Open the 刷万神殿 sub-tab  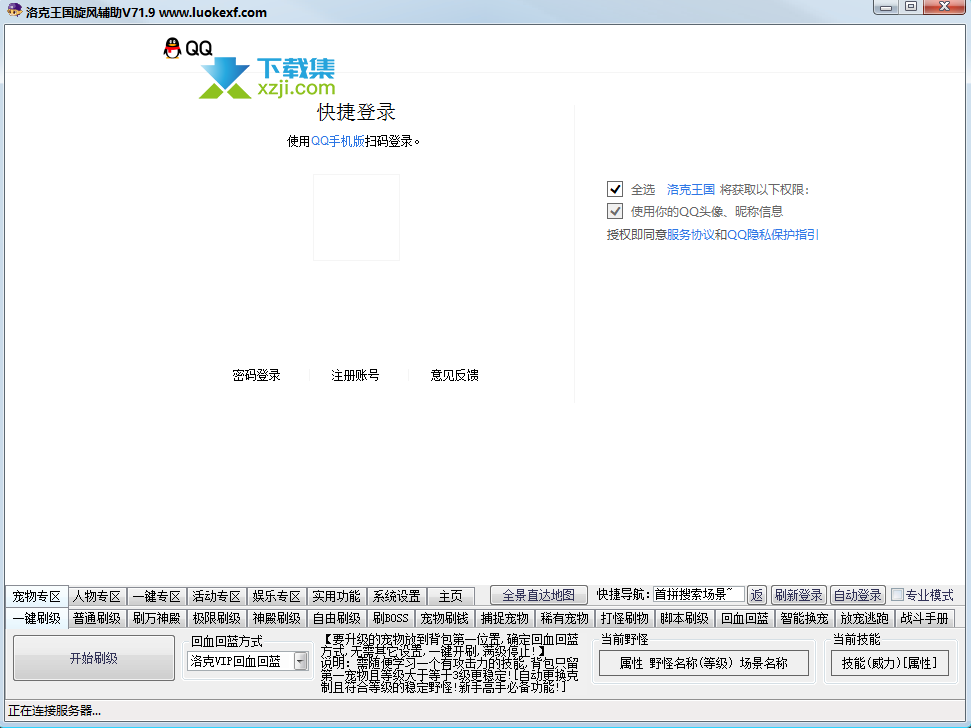[x=157, y=618]
